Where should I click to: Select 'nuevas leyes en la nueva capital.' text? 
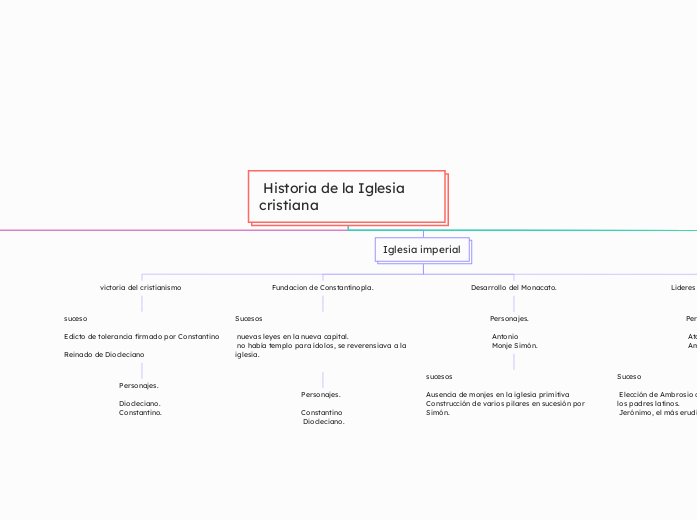coord(292,336)
